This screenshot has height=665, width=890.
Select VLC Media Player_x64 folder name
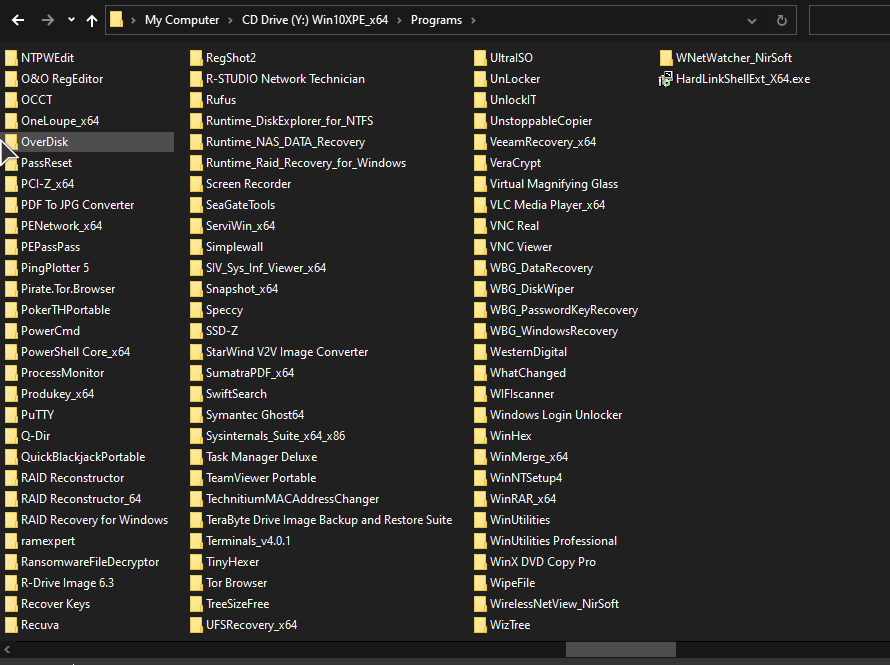tap(548, 205)
